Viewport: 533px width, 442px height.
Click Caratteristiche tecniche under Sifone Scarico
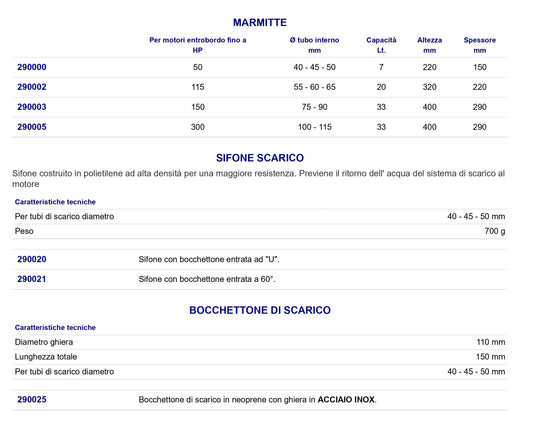point(55,202)
